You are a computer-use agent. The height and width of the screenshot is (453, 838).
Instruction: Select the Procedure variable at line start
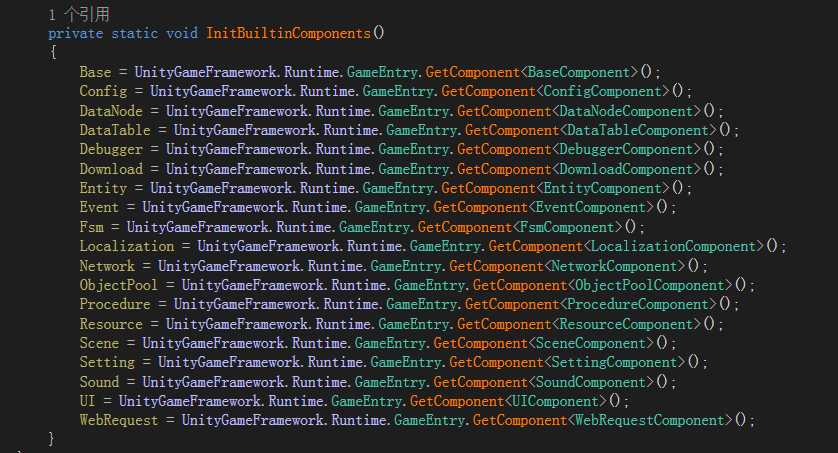pyautogui.click(x=115, y=304)
